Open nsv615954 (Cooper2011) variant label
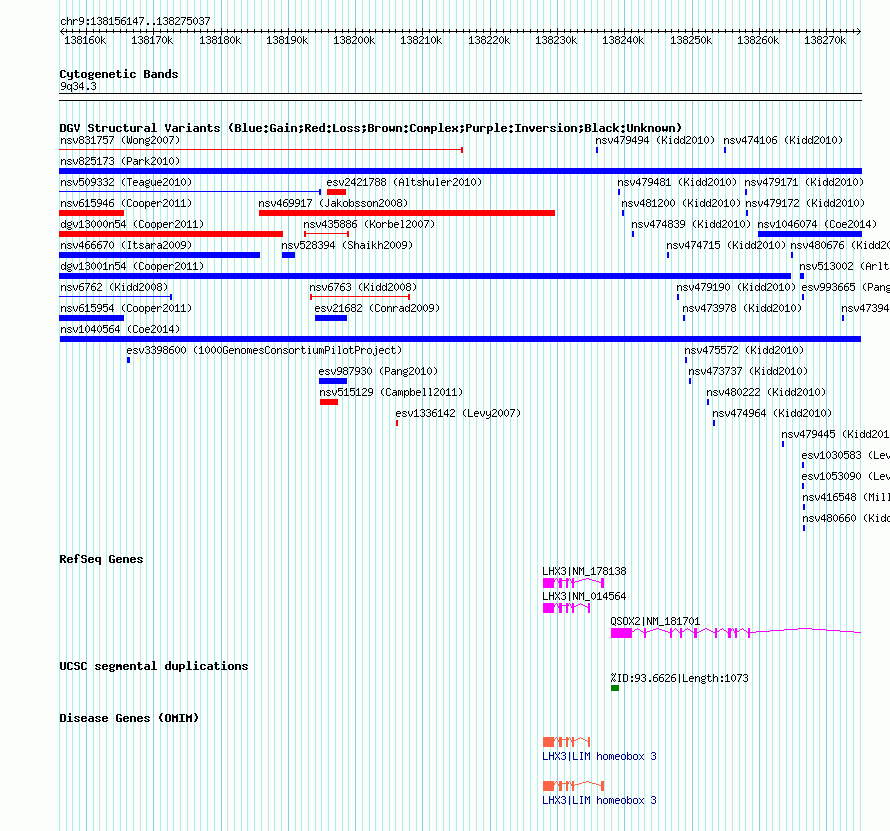This screenshot has width=890, height=831. tap(126, 308)
